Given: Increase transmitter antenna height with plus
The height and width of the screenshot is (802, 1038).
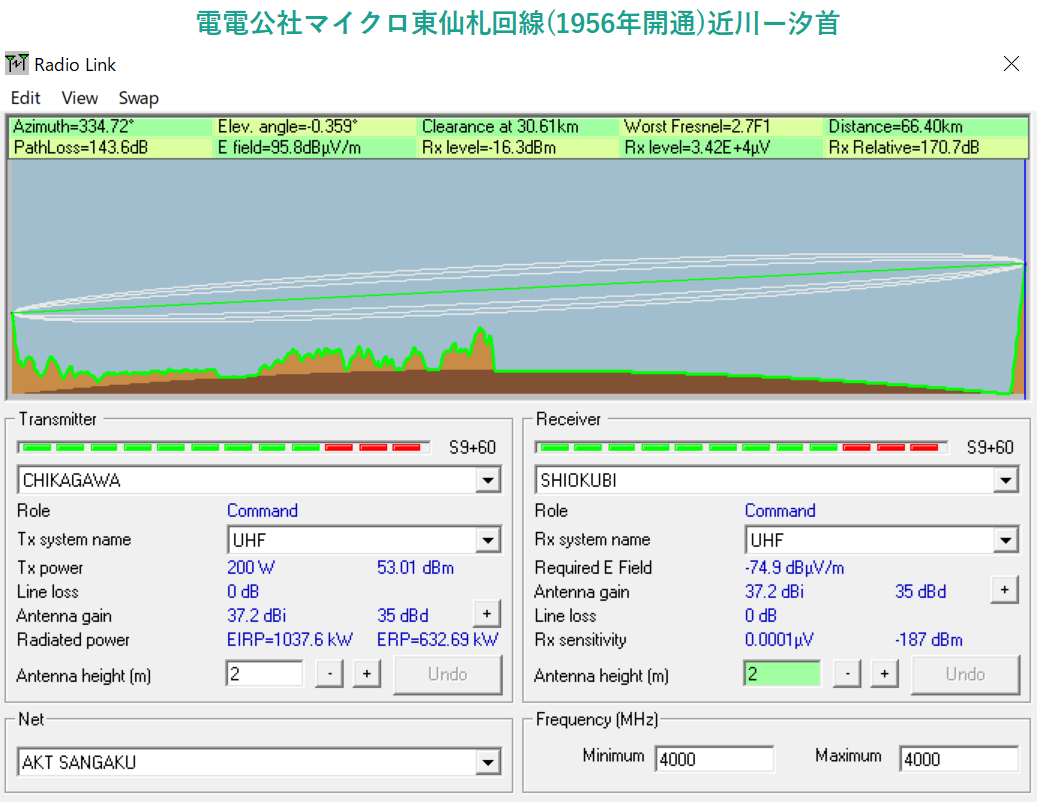Looking at the screenshot, I should pos(367,674).
